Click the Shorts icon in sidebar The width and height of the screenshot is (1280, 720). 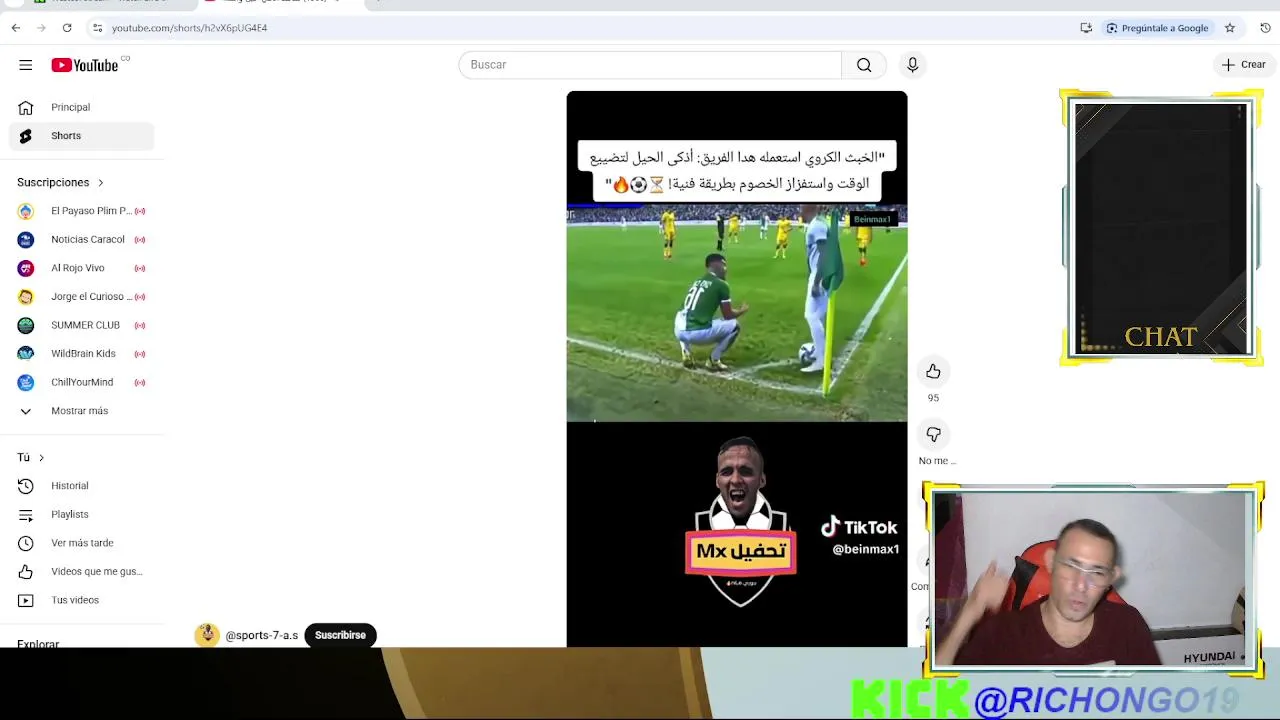pyautogui.click(x=26, y=136)
